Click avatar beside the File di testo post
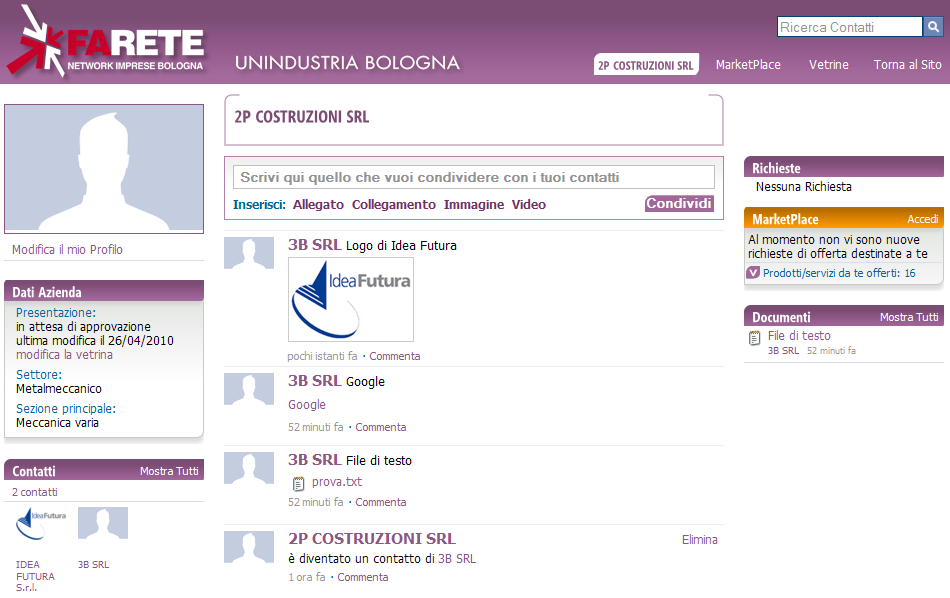The height and width of the screenshot is (598, 950). click(x=249, y=468)
